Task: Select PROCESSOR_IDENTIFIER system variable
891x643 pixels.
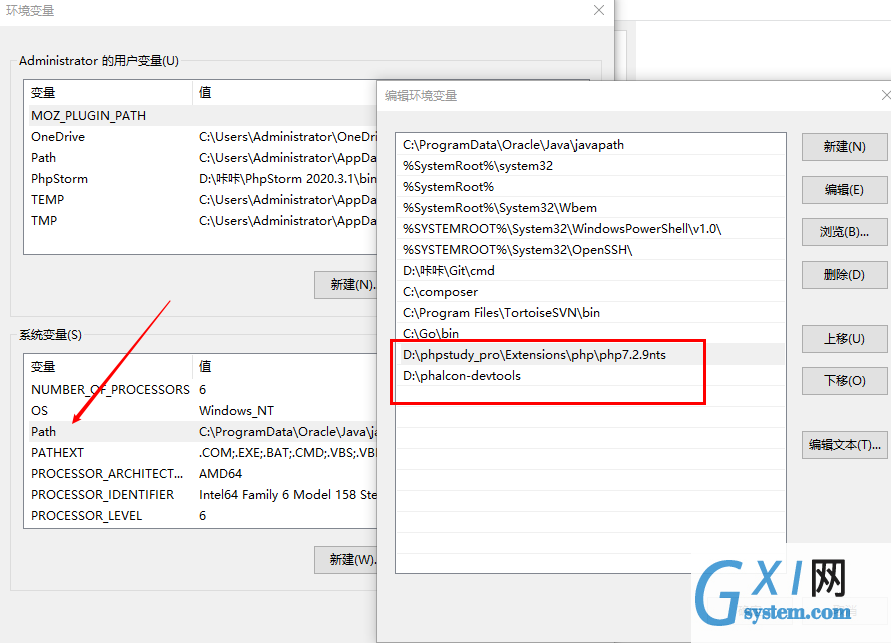Action: pos(202,495)
